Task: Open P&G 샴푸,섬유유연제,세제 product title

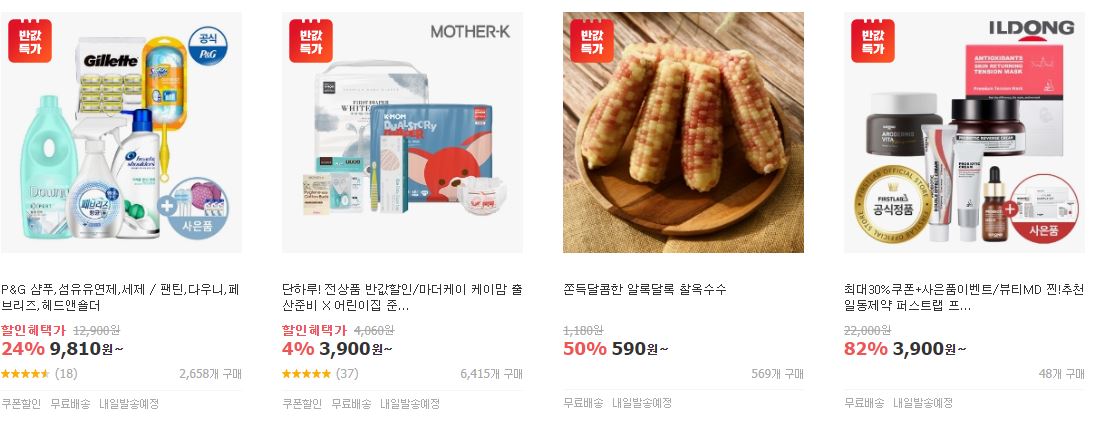Action: [x=121, y=297]
